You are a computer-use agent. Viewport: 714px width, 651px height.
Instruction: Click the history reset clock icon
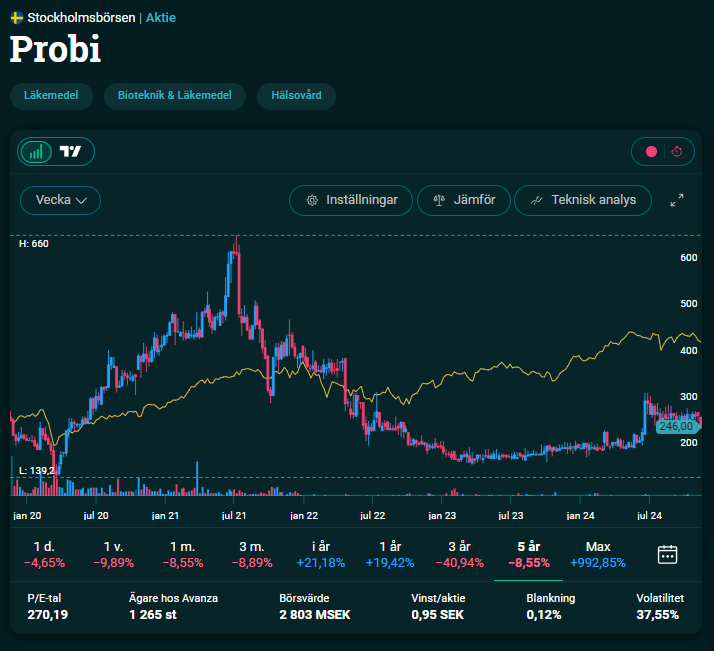(x=677, y=152)
